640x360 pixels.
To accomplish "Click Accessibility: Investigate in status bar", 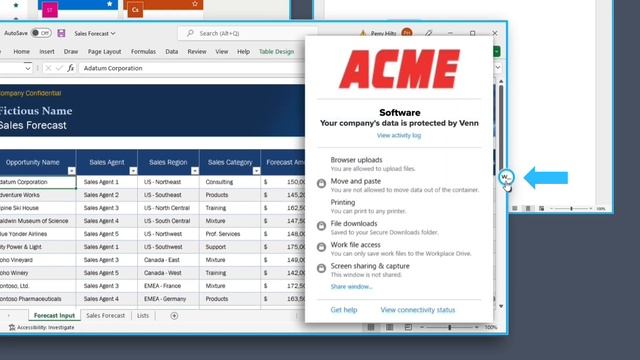I will point(42,327).
